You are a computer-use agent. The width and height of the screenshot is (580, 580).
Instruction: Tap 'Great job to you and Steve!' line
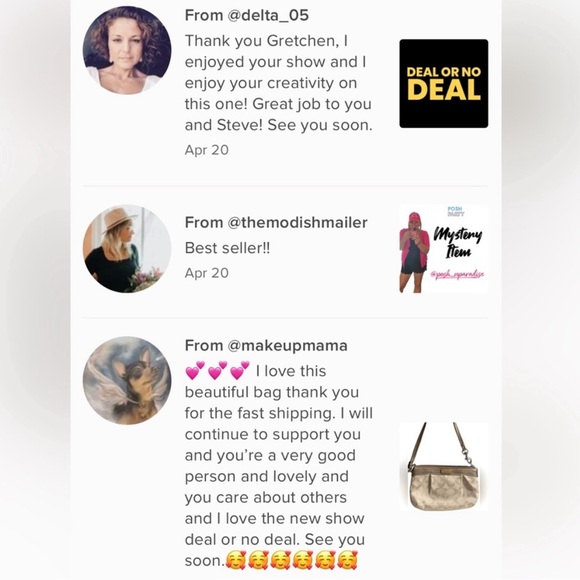click(x=278, y=115)
